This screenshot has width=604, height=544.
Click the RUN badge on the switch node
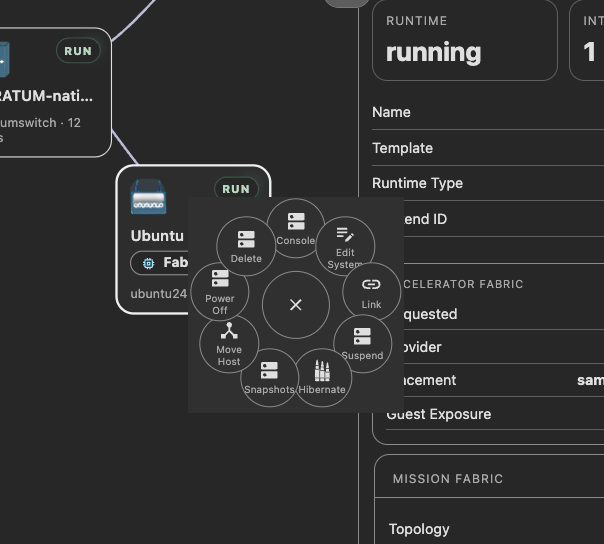78,51
